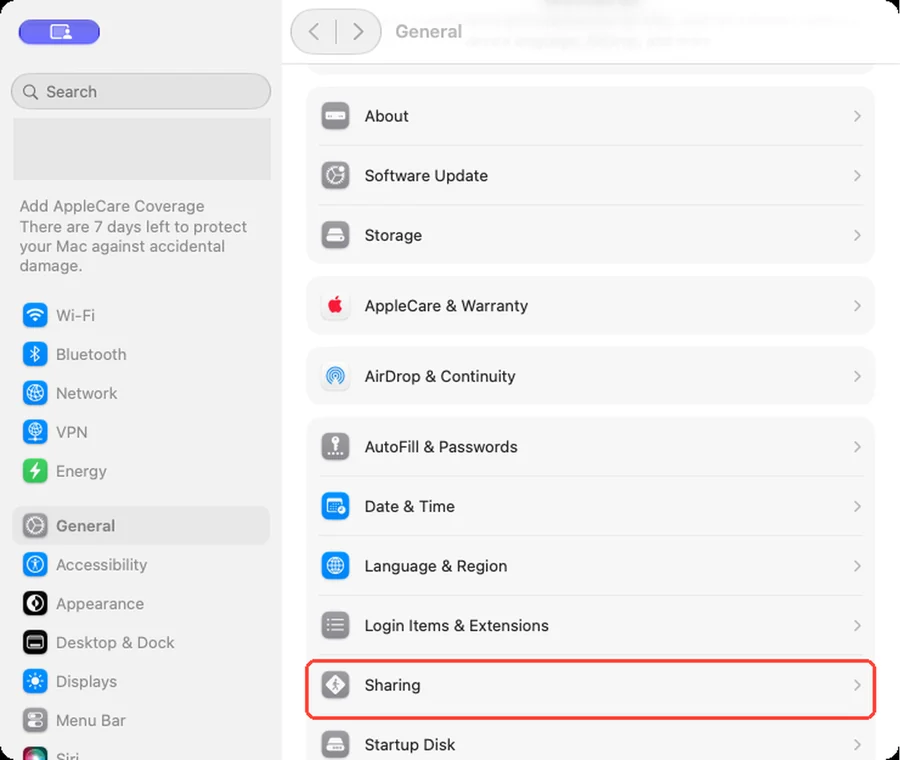The height and width of the screenshot is (760, 900).
Task: Click the magnifying glass in Search field
Action: 30,92
